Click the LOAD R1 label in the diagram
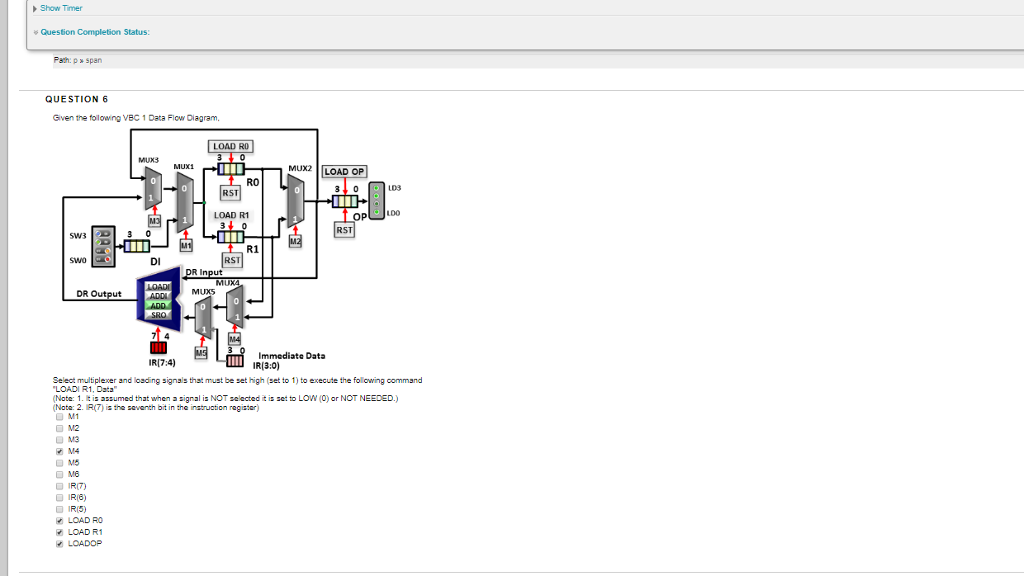This screenshot has height=576, width=1024. (x=231, y=213)
